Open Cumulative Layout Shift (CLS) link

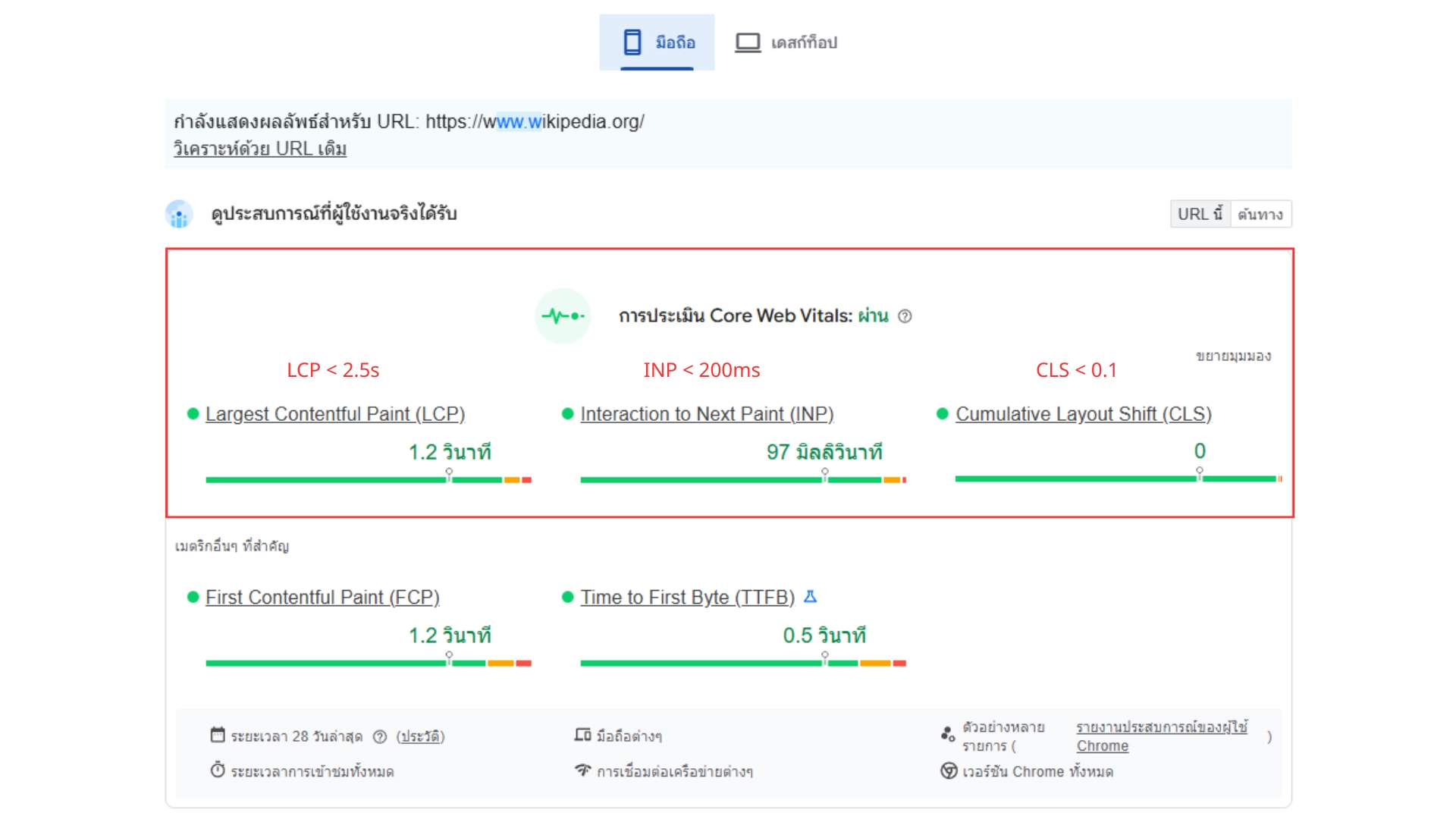[x=1084, y=414]
